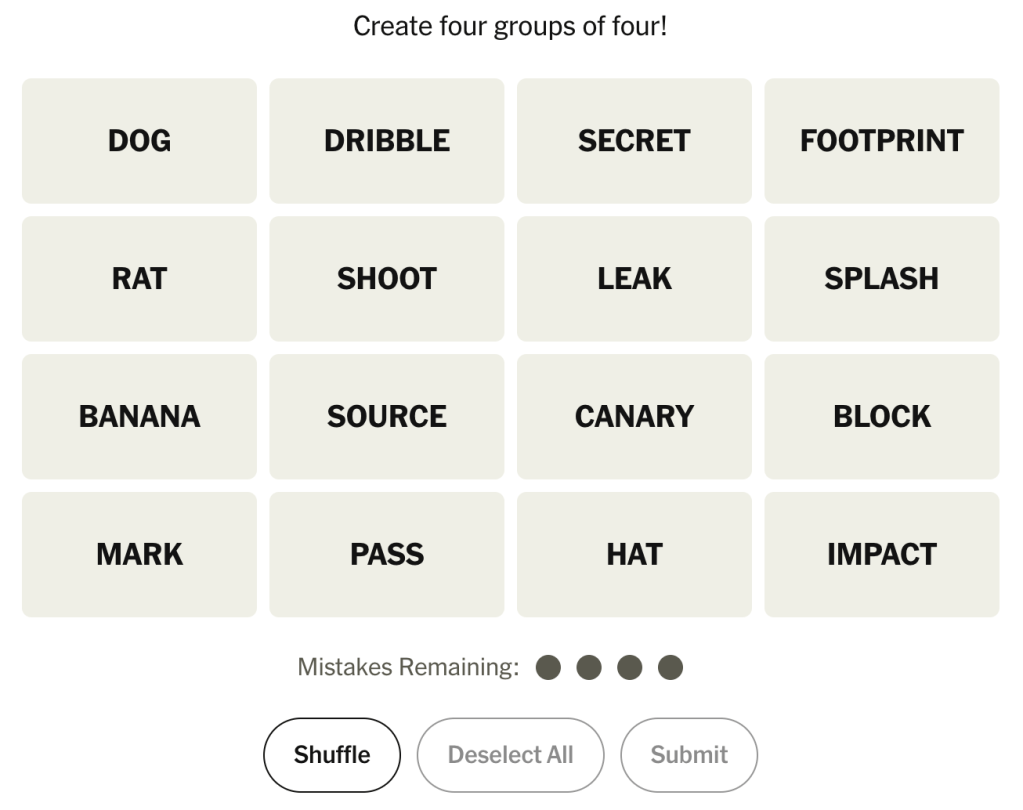Toggle the SECRET word card
The image size is (1023, 810).
(634, 141)
